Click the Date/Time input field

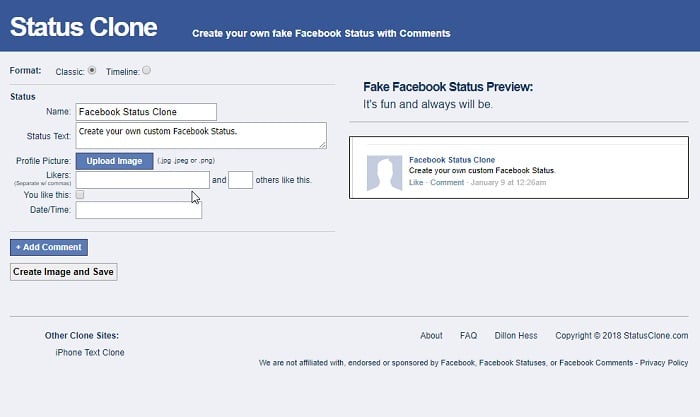click(x=138, y=210)
